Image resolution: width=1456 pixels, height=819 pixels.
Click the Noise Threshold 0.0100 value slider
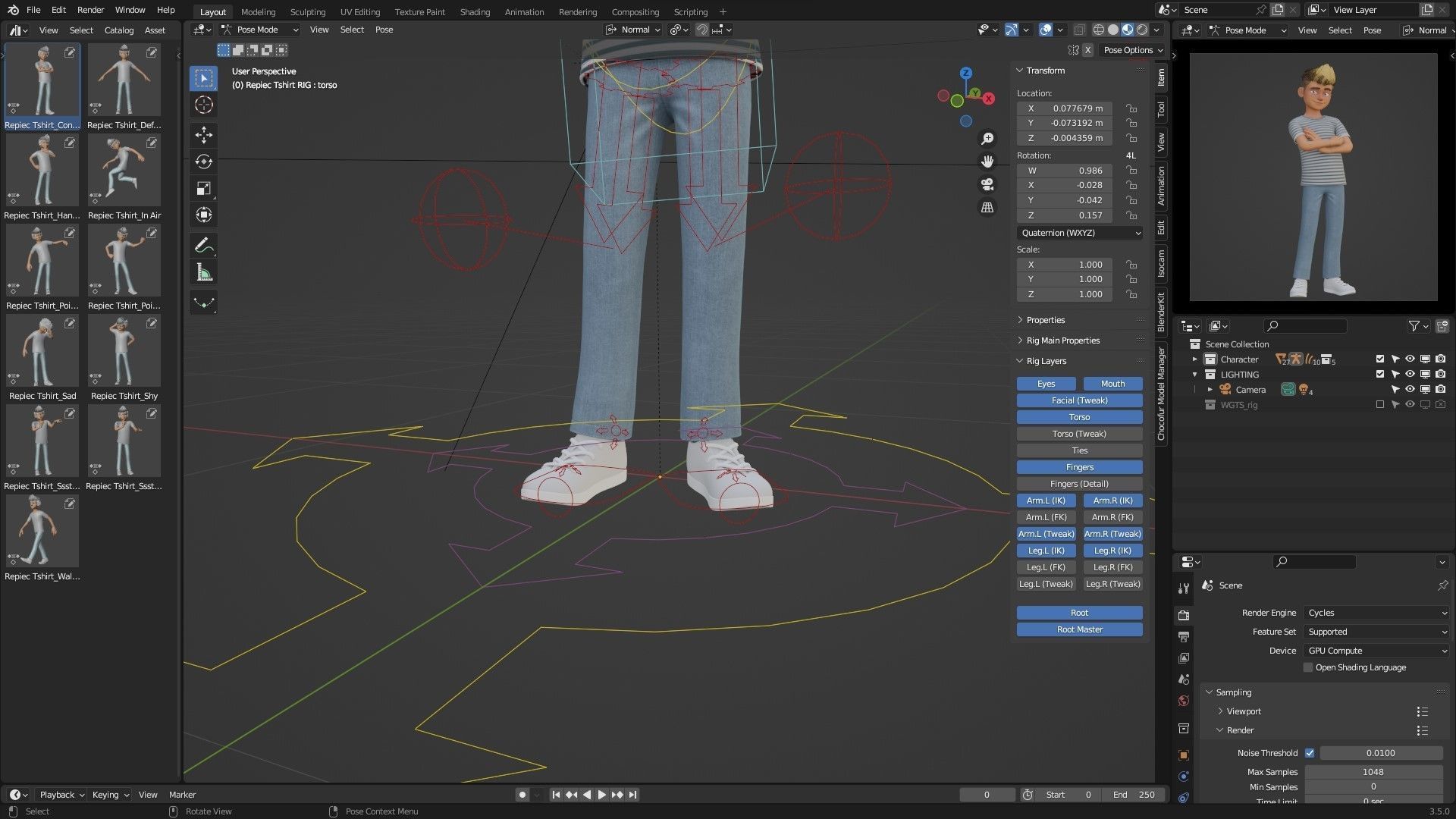click(x=1381, y=753)
